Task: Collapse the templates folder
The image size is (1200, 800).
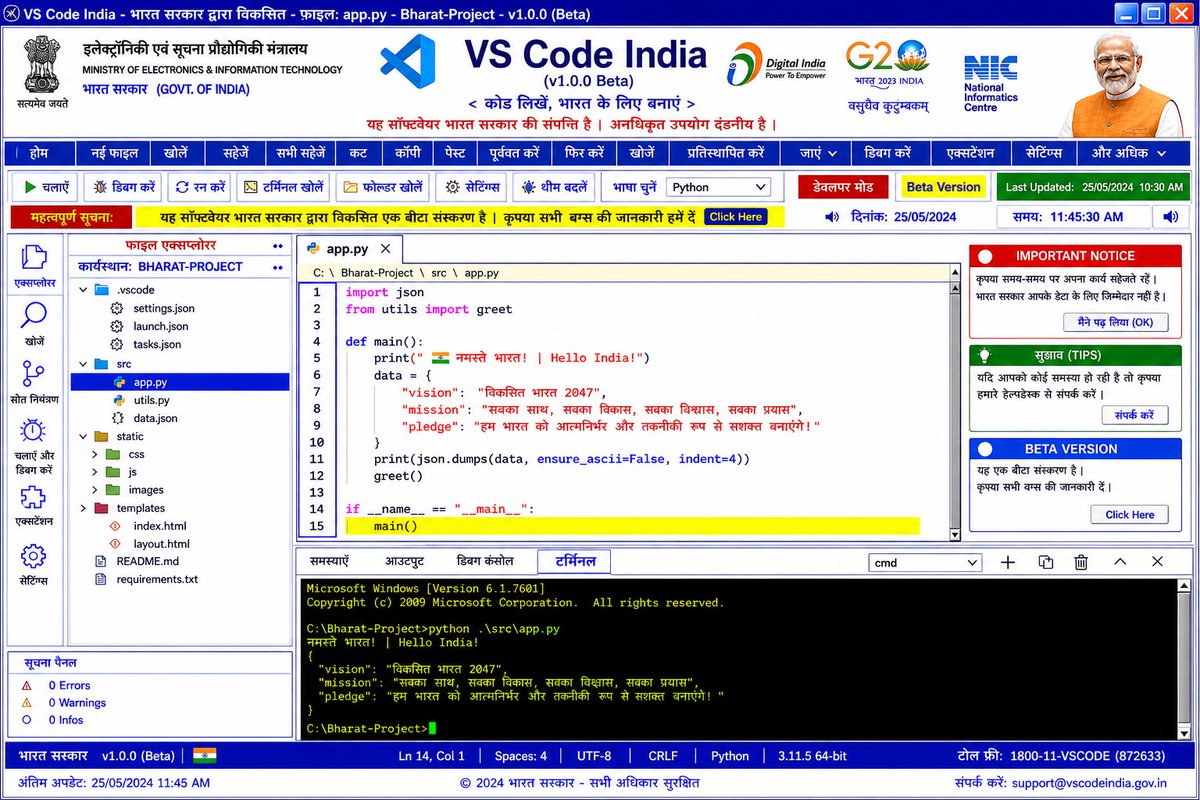Action: tap(83, 508)
